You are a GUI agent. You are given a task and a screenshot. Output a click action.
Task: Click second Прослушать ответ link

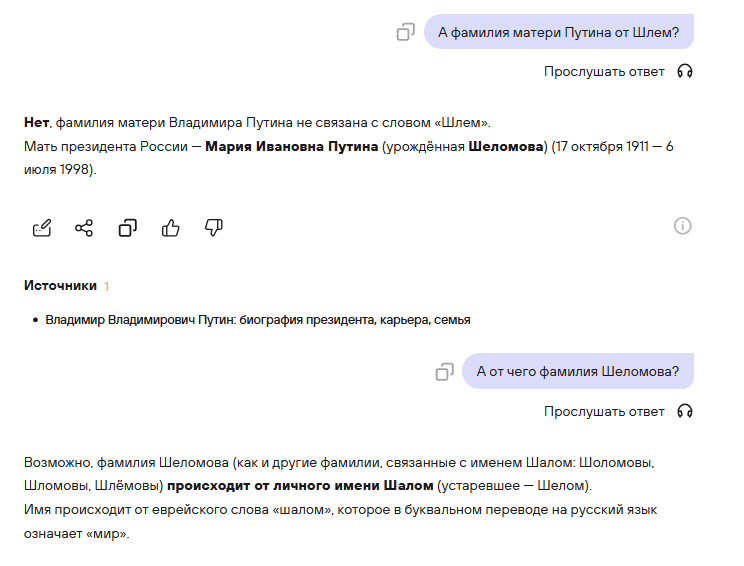tap(604, 411)
